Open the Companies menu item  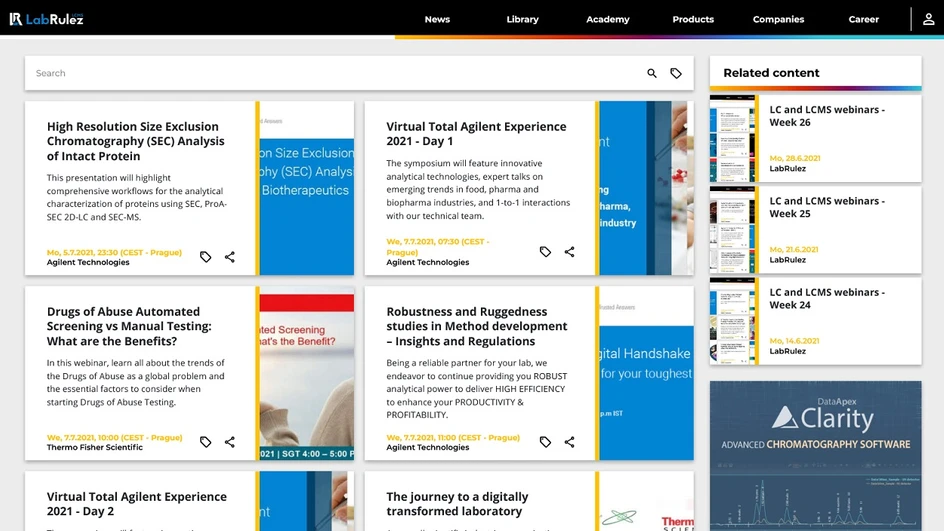pyautogui.click(x=778, y=19)
